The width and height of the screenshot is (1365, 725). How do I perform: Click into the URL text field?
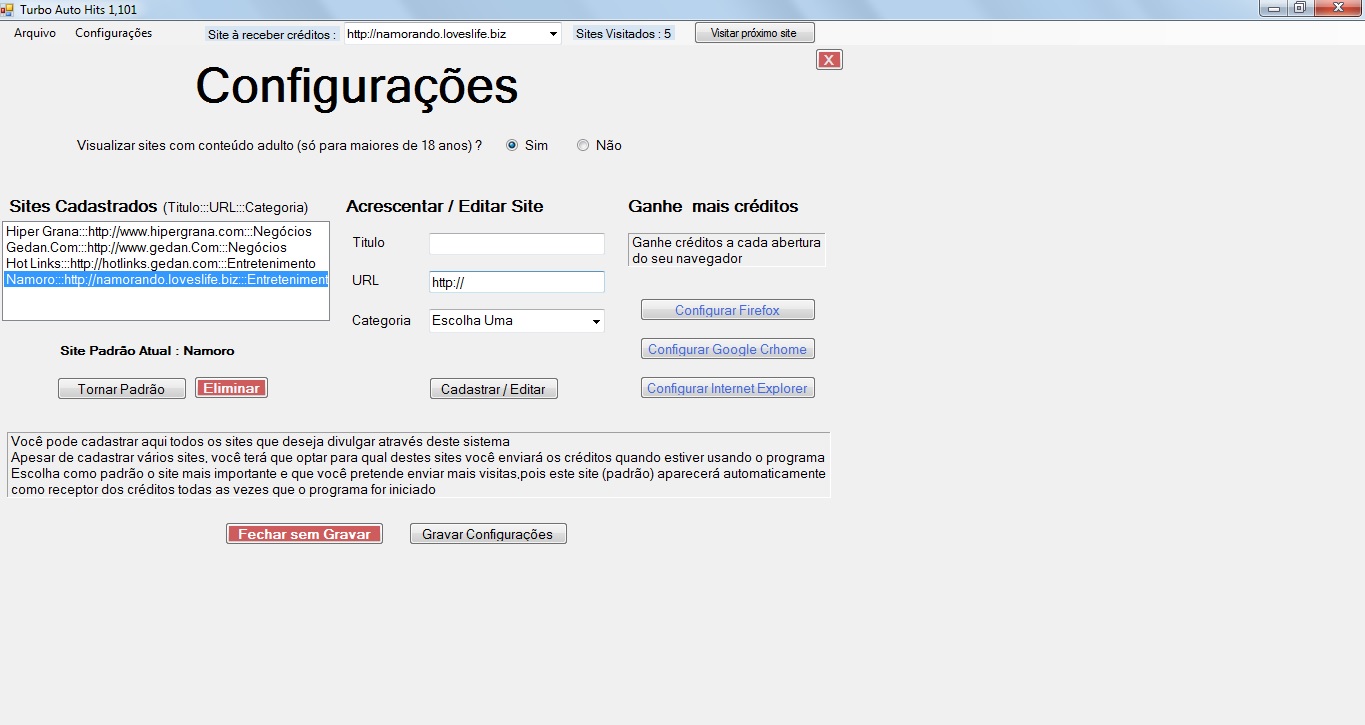click(516, 282)
